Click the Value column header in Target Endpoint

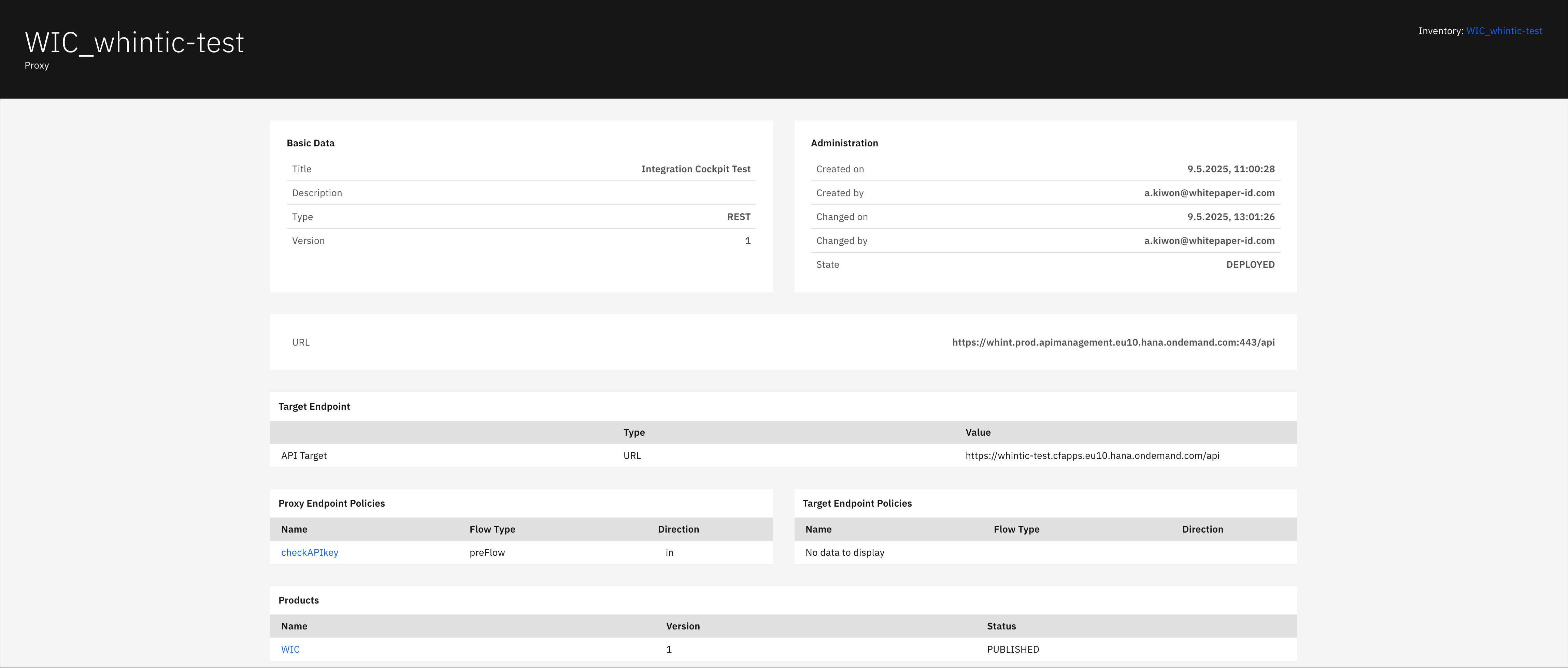(x=978, y=433)
